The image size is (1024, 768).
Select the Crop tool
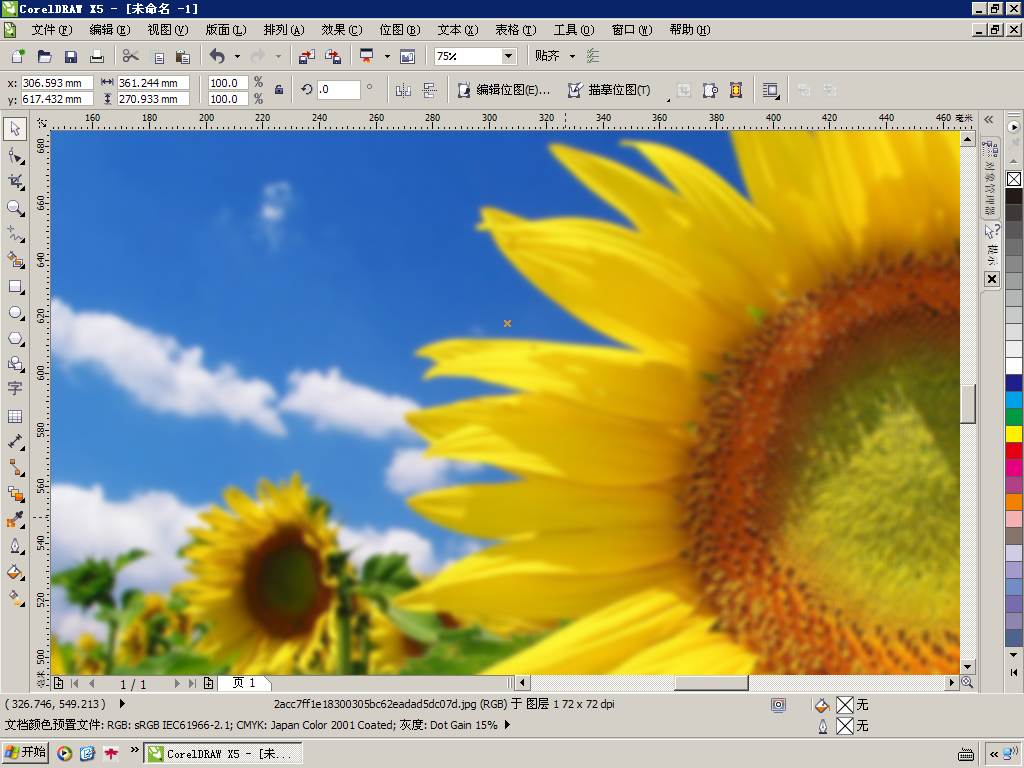coord(15,182)
